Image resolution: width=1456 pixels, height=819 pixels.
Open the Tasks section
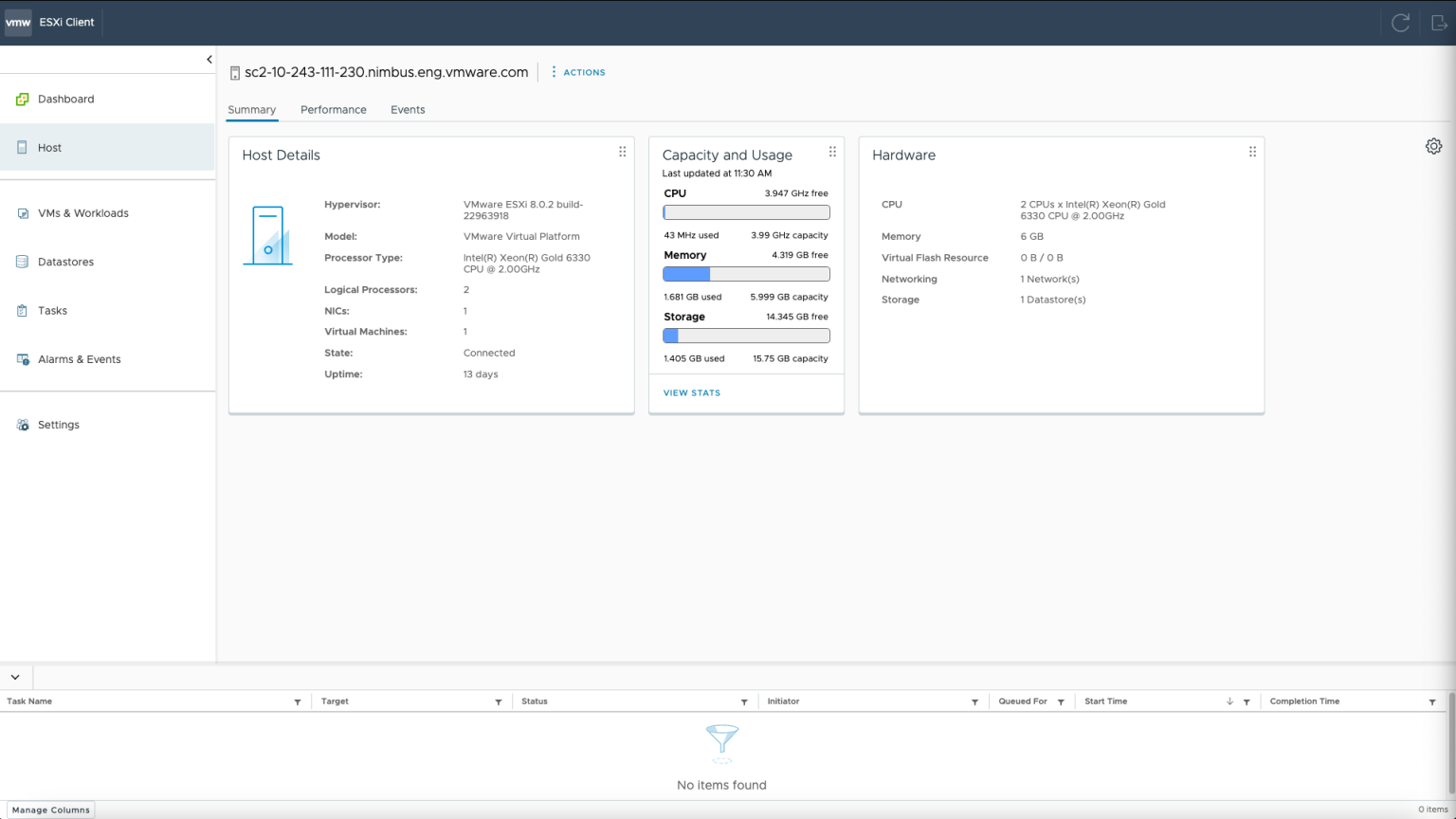[x=108, y=311]
